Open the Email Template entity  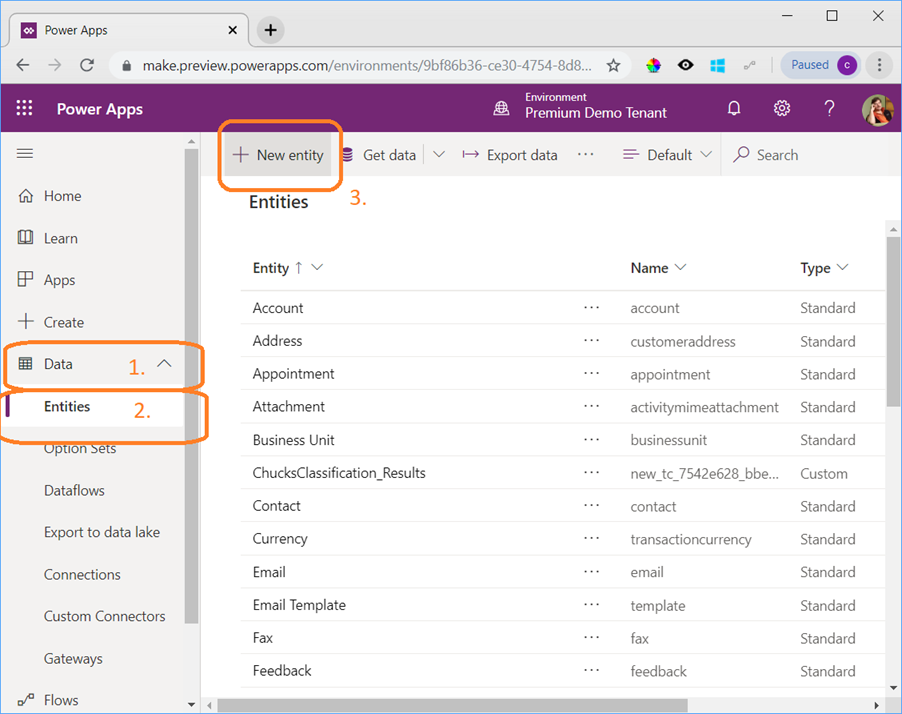coord(299,605)
